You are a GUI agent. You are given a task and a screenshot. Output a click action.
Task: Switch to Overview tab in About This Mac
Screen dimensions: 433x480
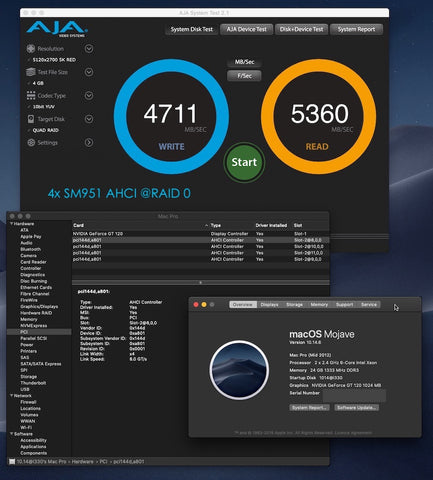click(x=243, y=305)
